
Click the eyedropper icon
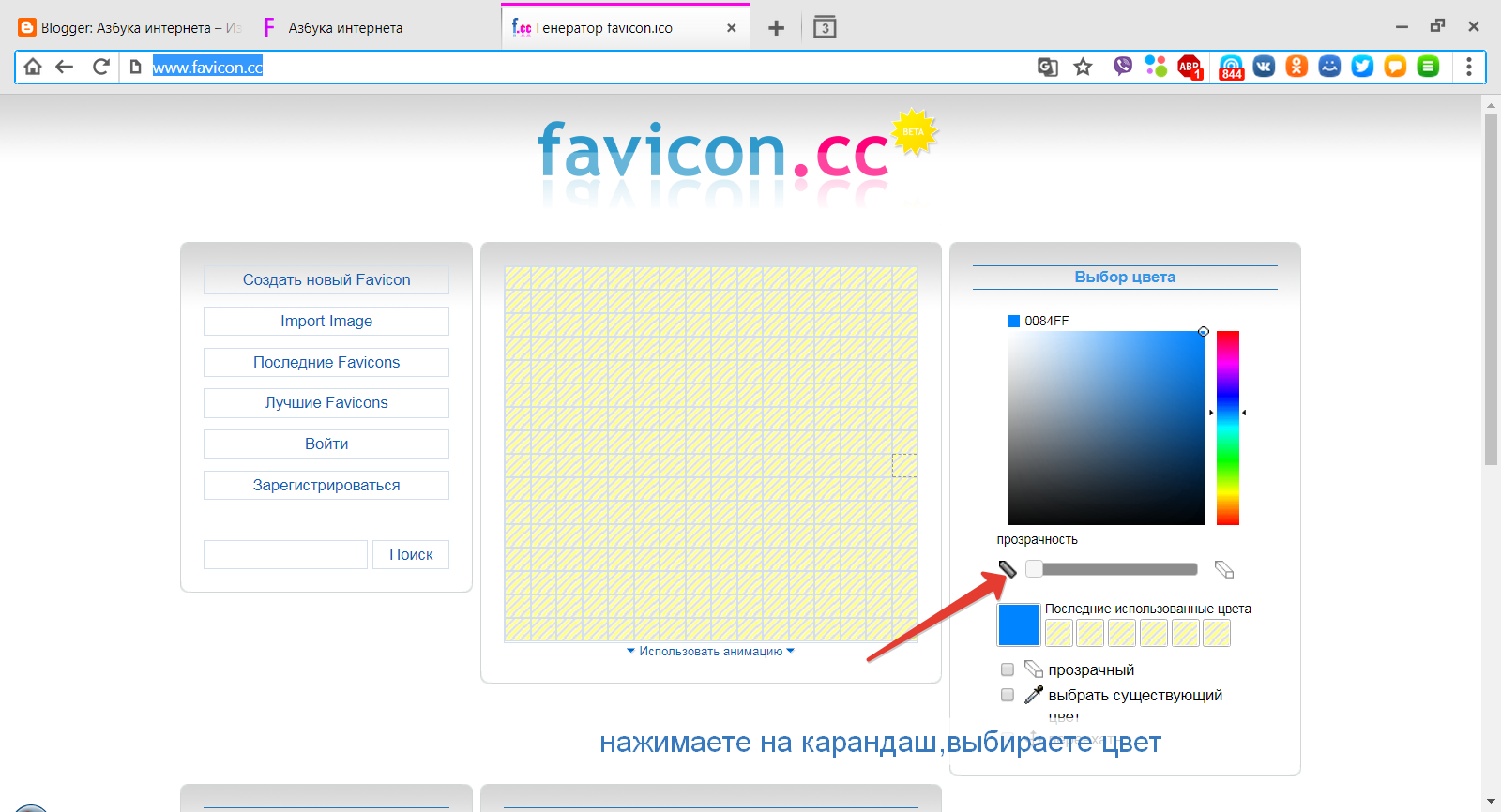click(1033, 695)
